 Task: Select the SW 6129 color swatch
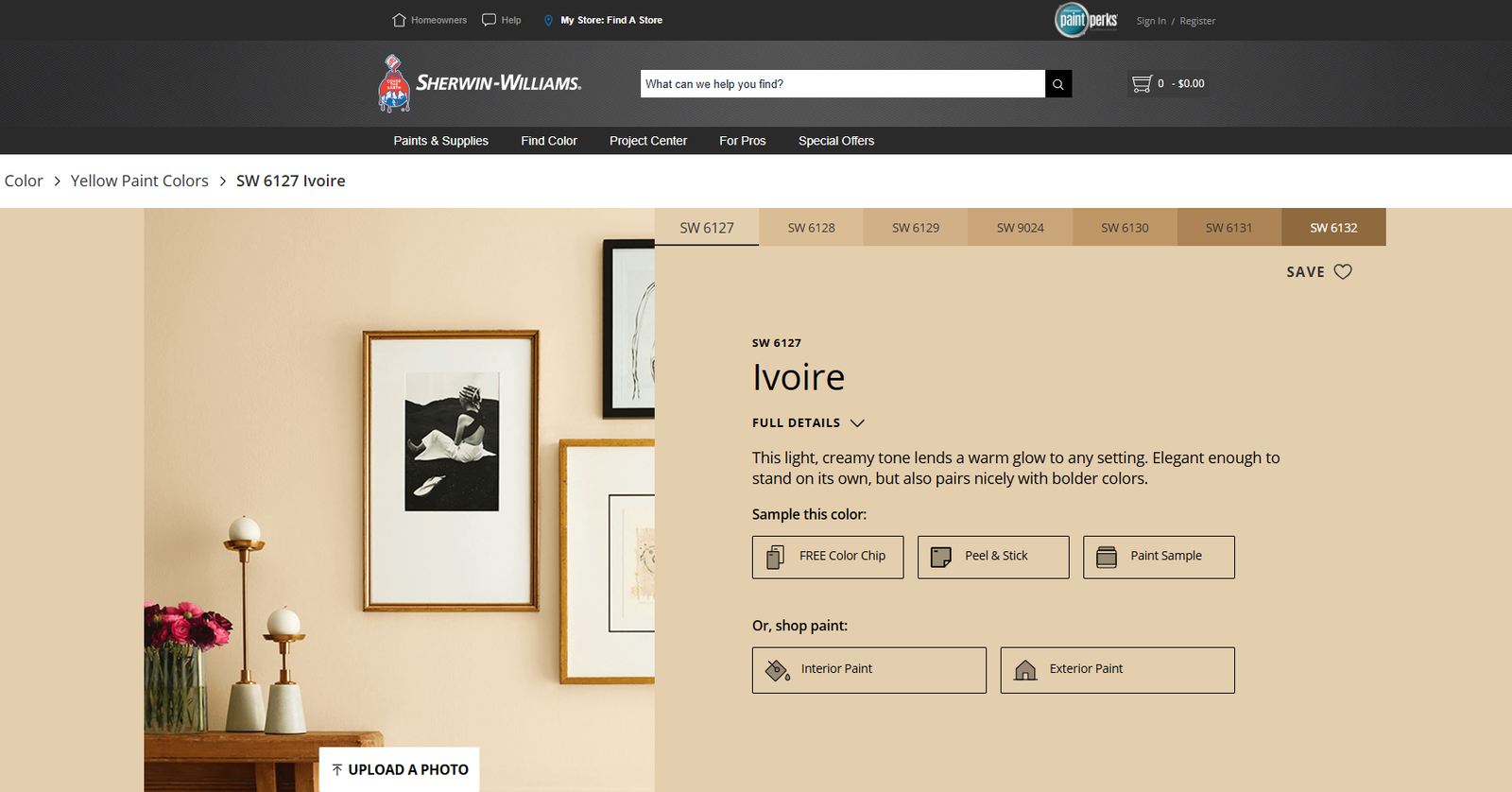(916, 227)
